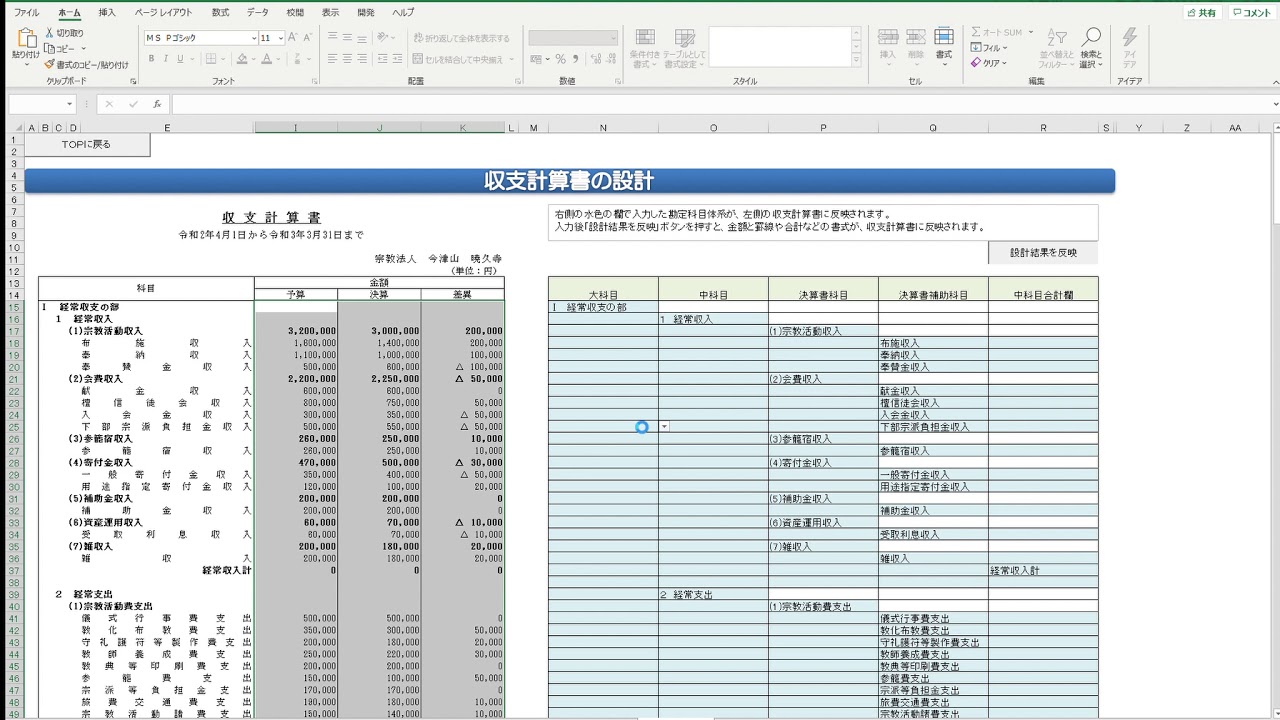Click Wrap Text (折り返して全体を表示する)
The width and height of the screenshot is (1280, 720).
[x=461, y=38]
